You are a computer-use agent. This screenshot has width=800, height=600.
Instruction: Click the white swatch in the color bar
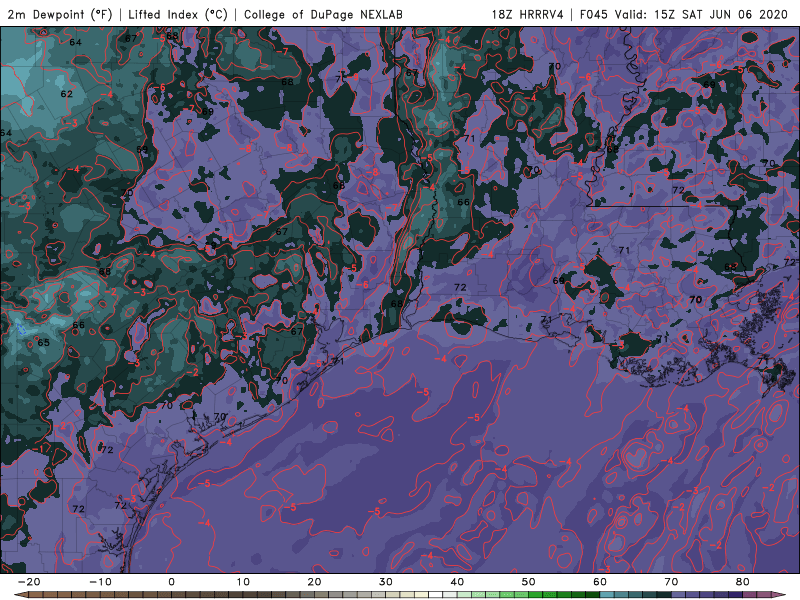tap(436, 595)
